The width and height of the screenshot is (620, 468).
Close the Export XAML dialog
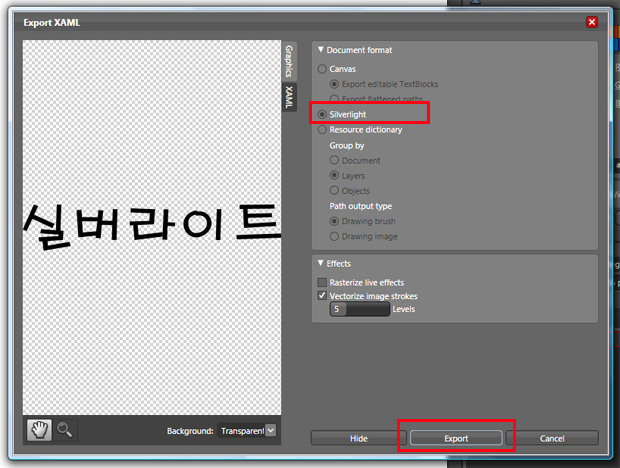(592, 22)
